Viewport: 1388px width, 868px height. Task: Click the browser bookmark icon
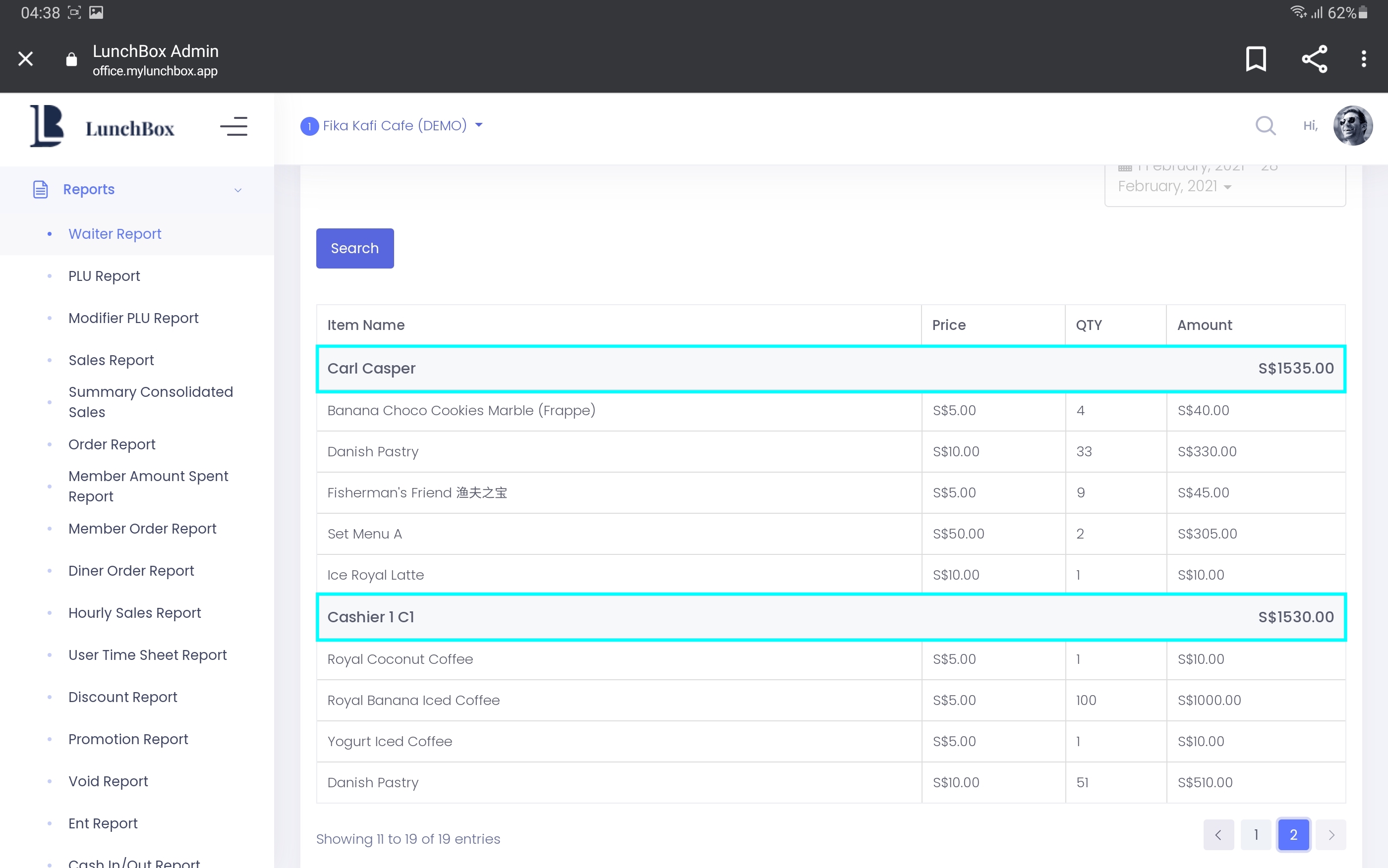click(1255, 58)
